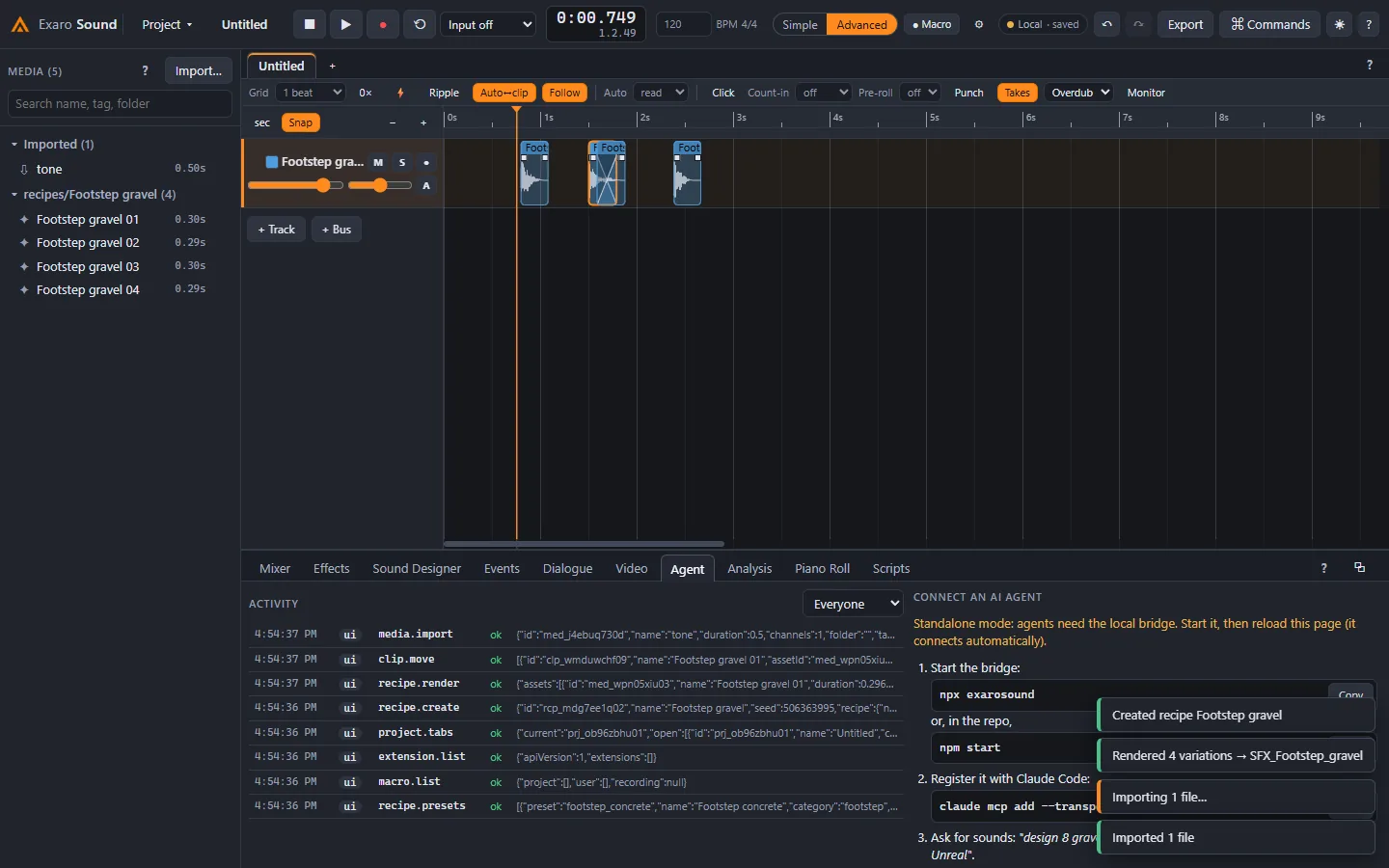1389x868 pixels.
Task: Click the first slider on Footstep gravel track
Action: coord(295,185)
